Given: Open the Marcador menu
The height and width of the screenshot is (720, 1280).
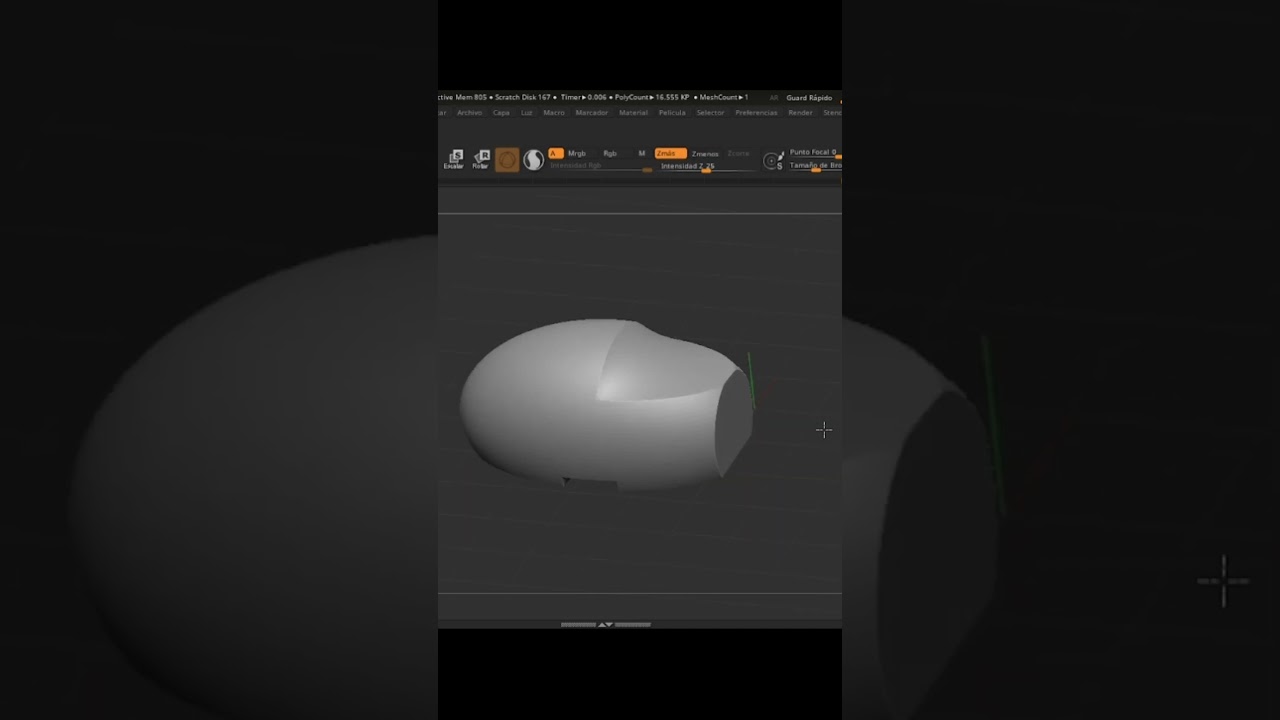Looking at the screenshot, I should (x=592, y=113).
